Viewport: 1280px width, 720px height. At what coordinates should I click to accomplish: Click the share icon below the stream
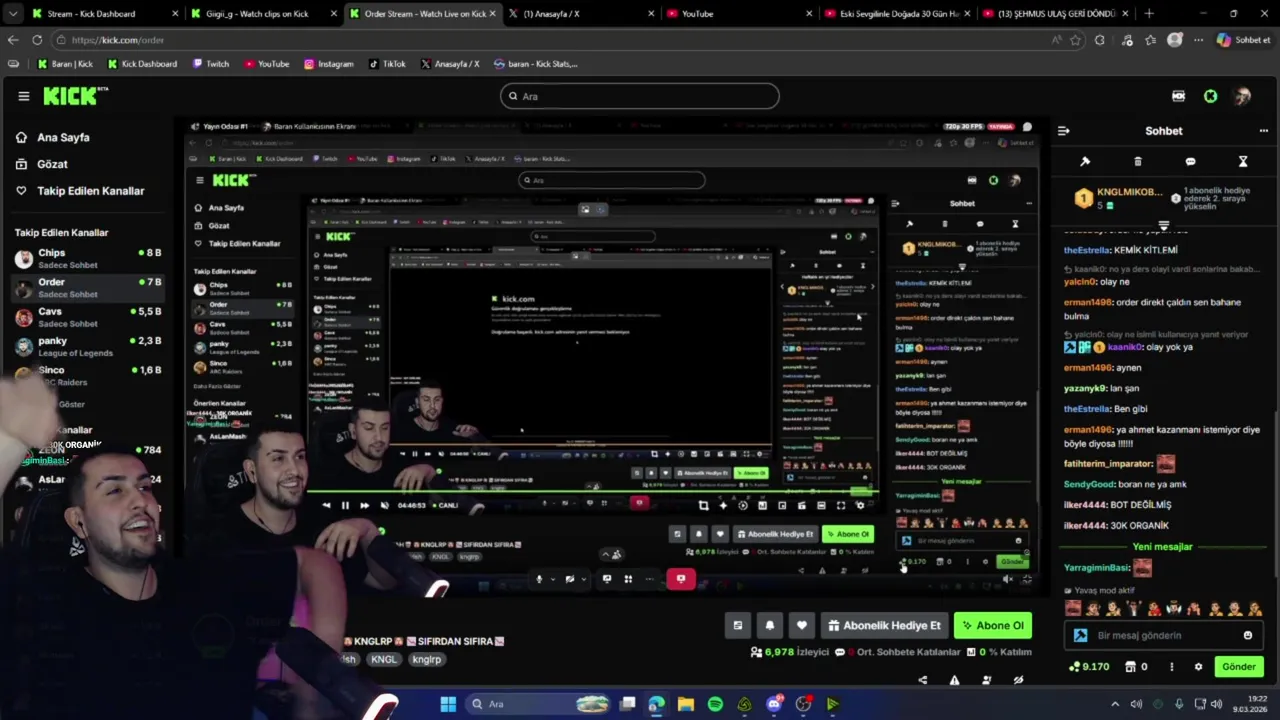coord(922,680)
